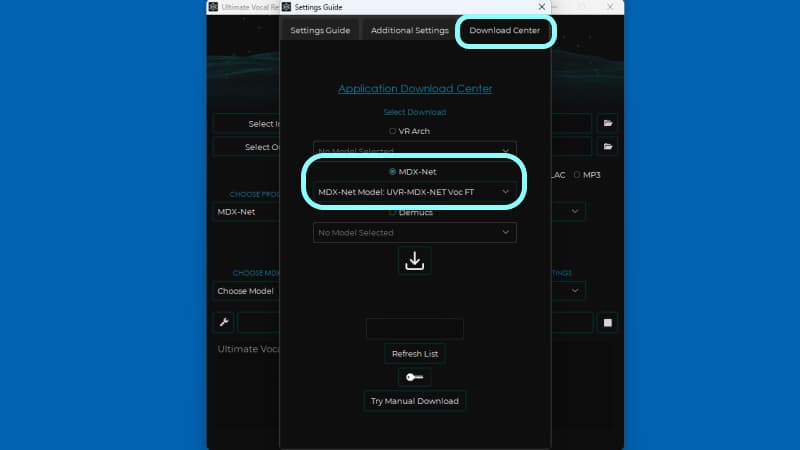800x450 pixels.
Task: Click the input folder browse icon
Action: pos(607,124)
